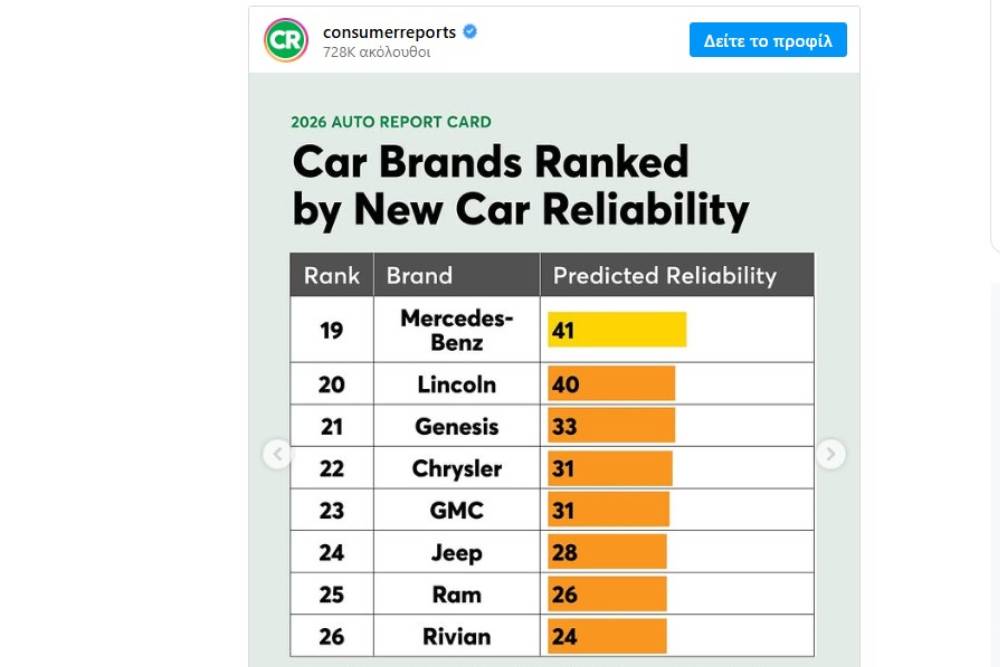Advance to the next slide with right chevron
This screenshot has height=667, width=1000.
click(x=830, y=453)
